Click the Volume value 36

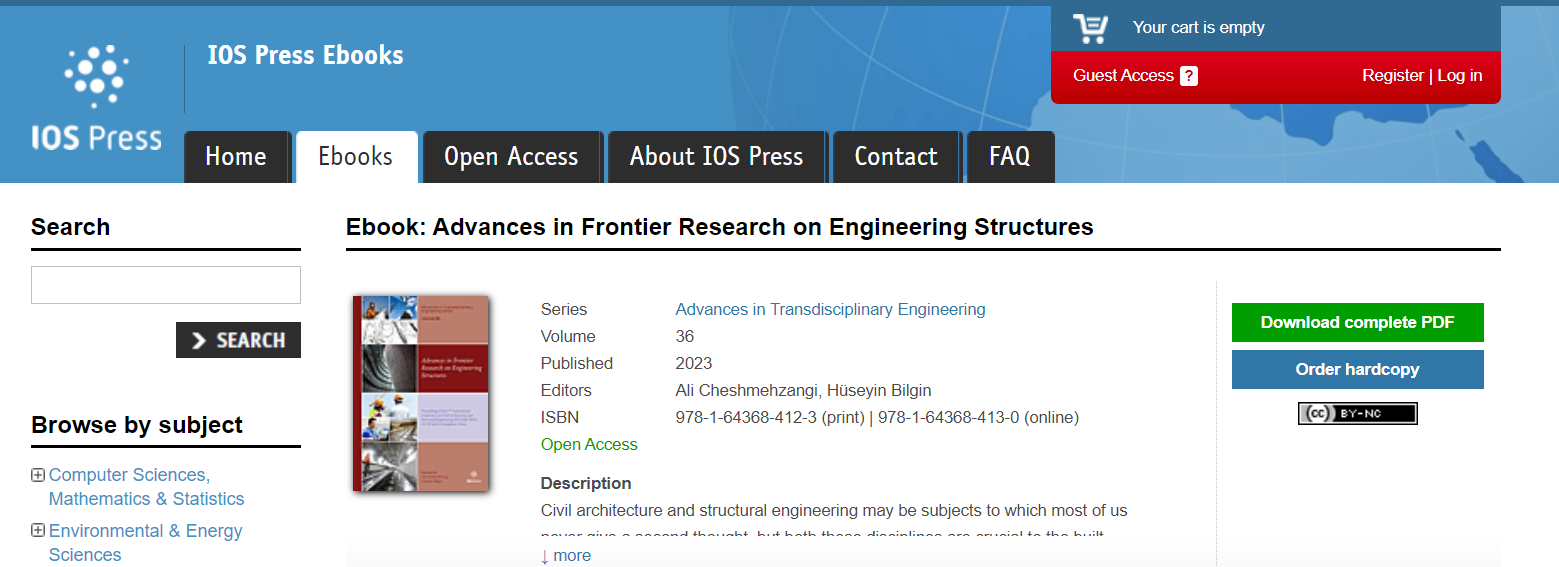coord(685,336)
